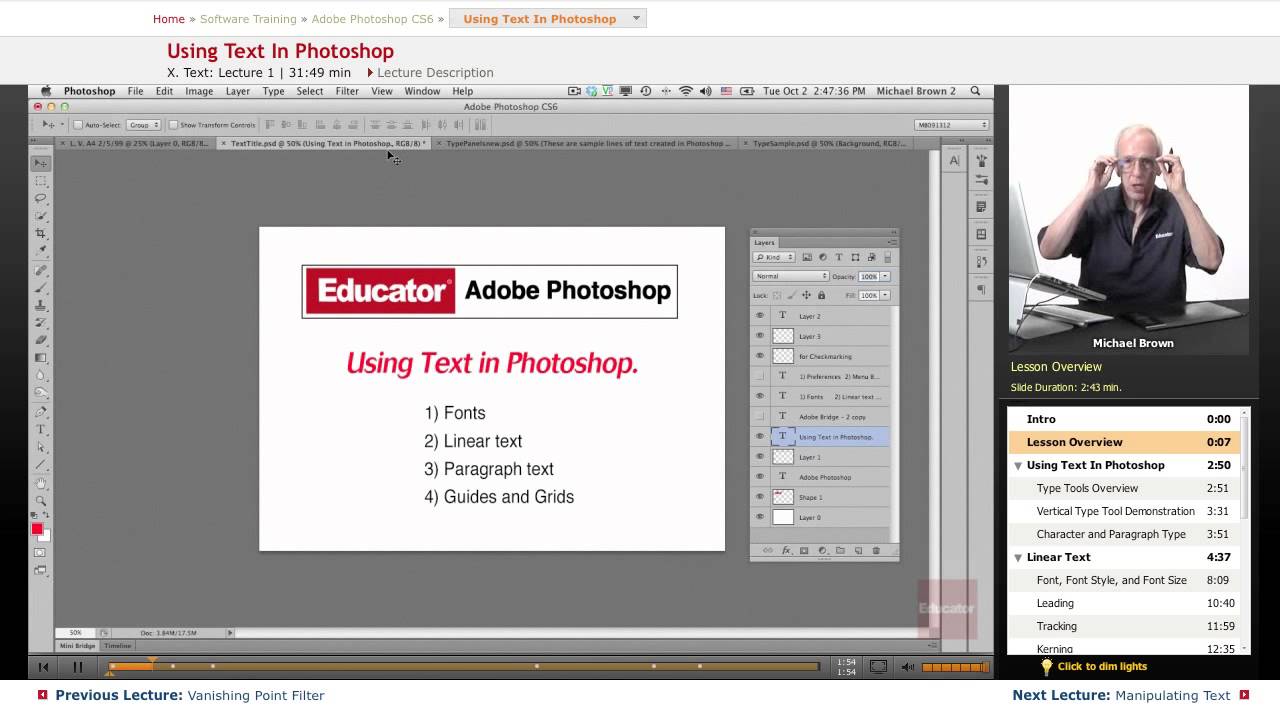Hide Layer 0 visibility eye
The width and height of the screenshot is (1280, 720).
point(760,517)
